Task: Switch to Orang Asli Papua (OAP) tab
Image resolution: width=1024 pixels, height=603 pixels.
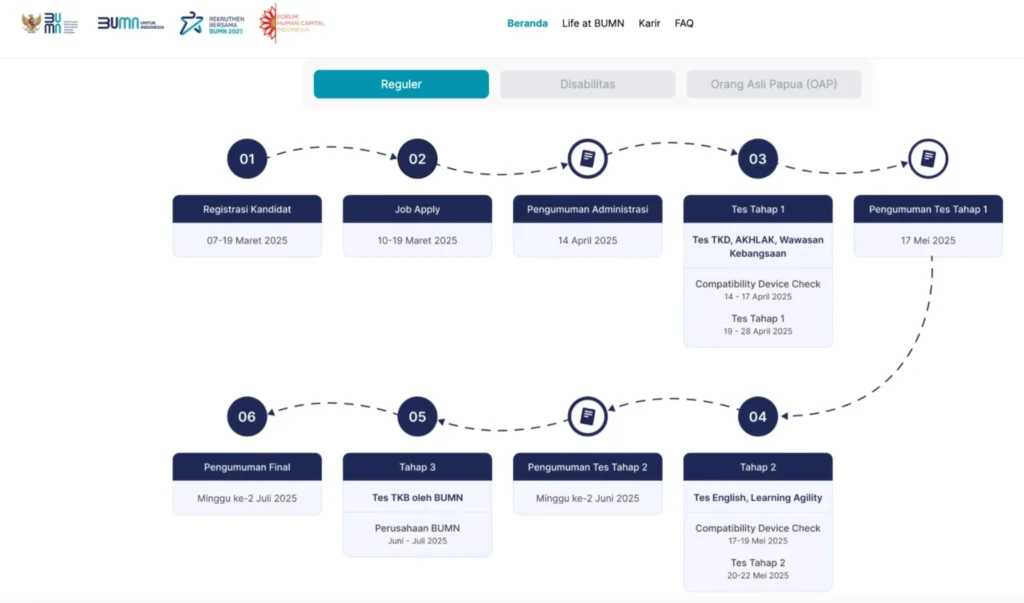Action: pos(774,84)
